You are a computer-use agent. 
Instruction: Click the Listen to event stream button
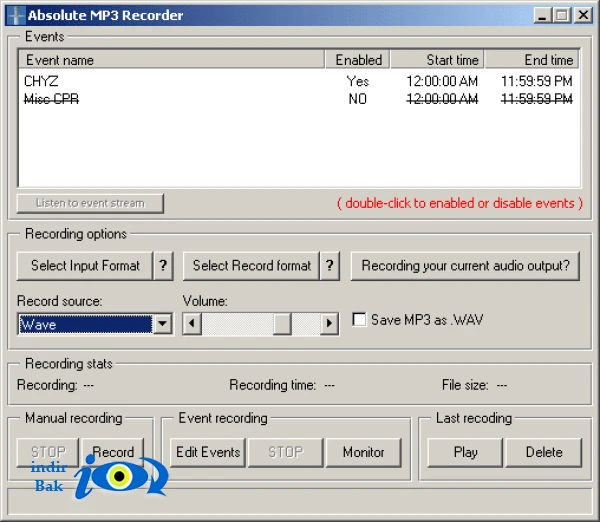90,203
